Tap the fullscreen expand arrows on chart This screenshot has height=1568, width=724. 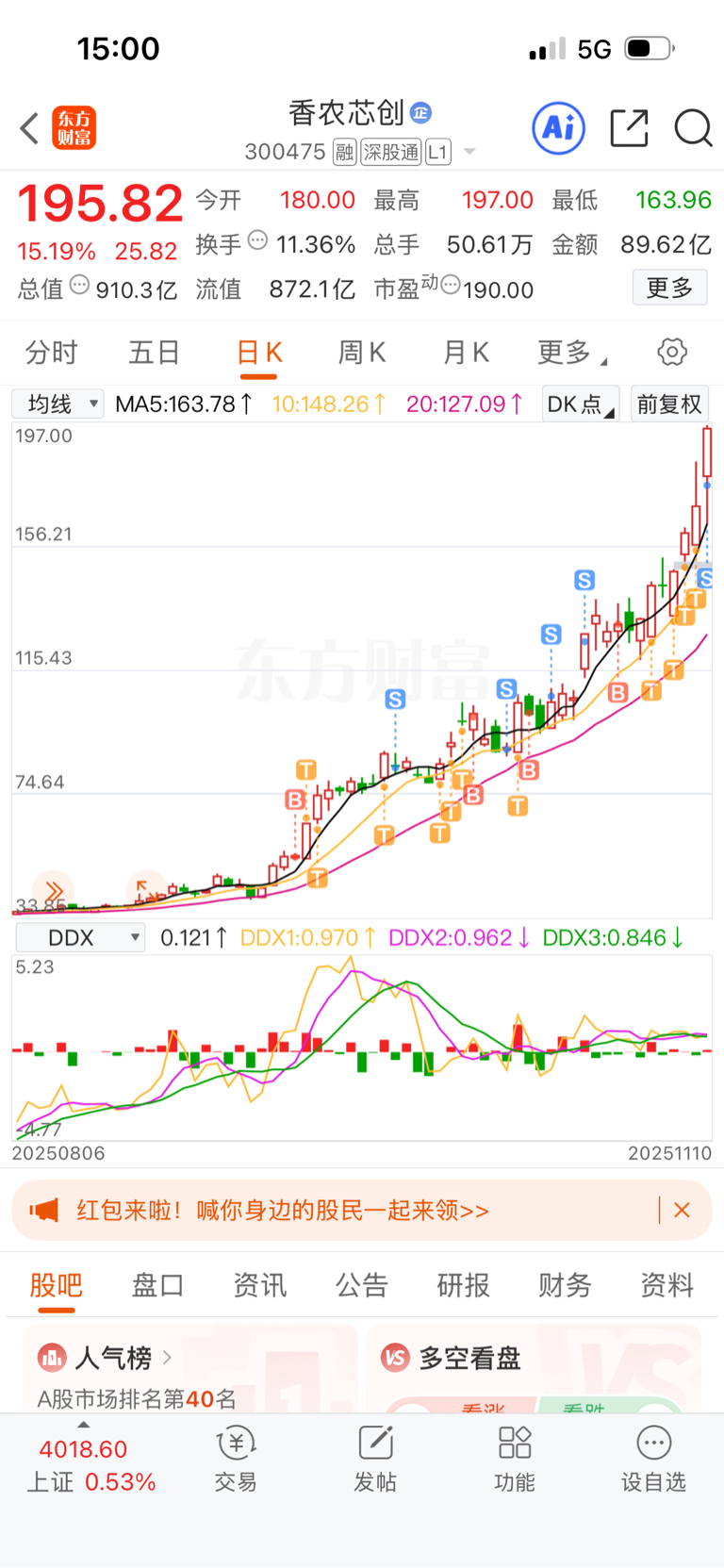pos(147,890)
